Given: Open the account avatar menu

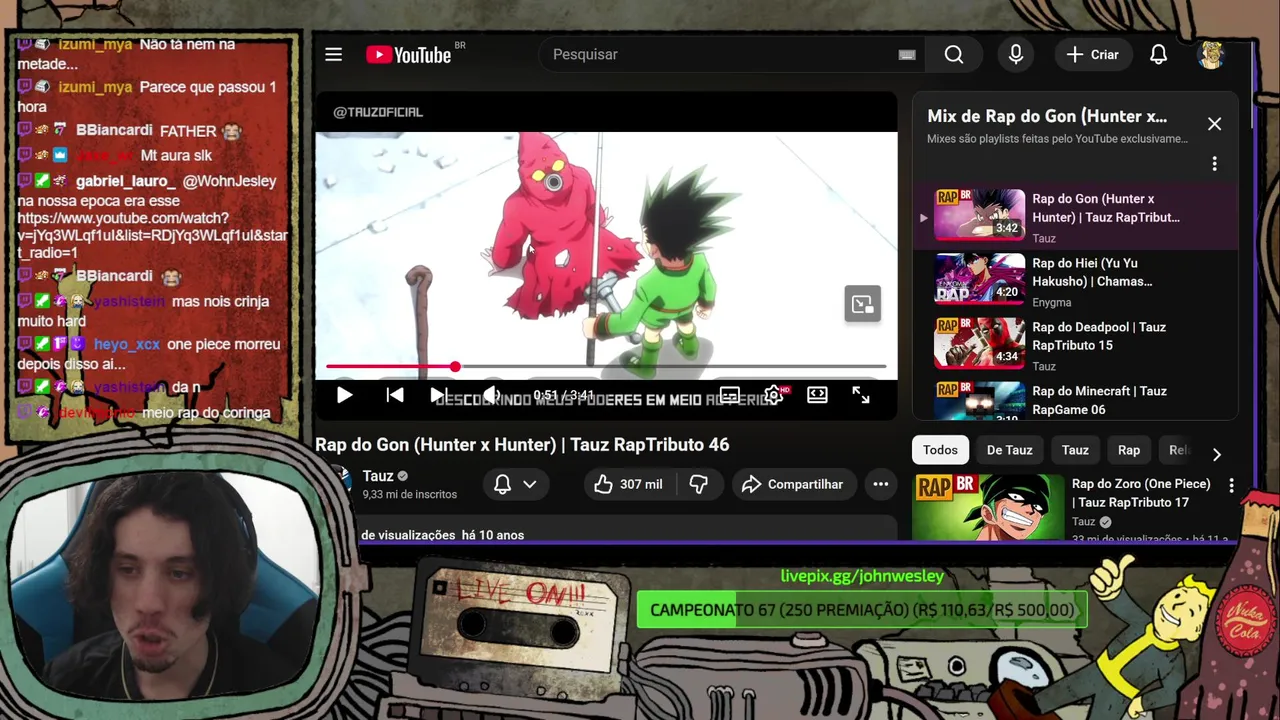Looking at the screenshot, I should 1211,55.
